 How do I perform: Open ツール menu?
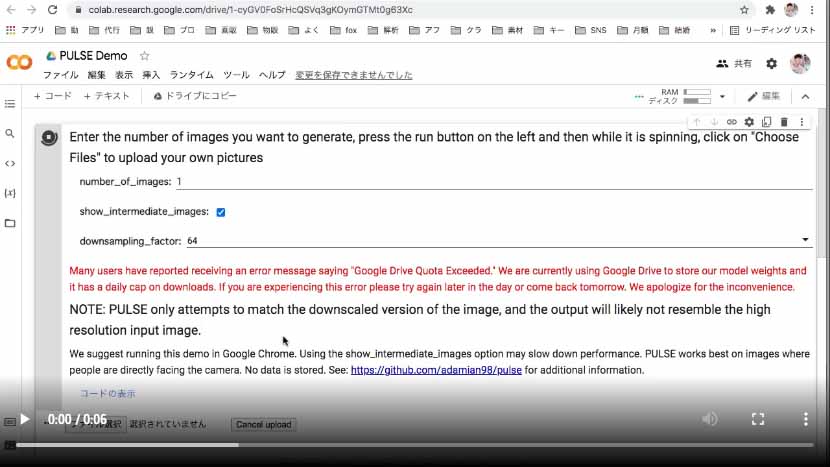[236, 75]
